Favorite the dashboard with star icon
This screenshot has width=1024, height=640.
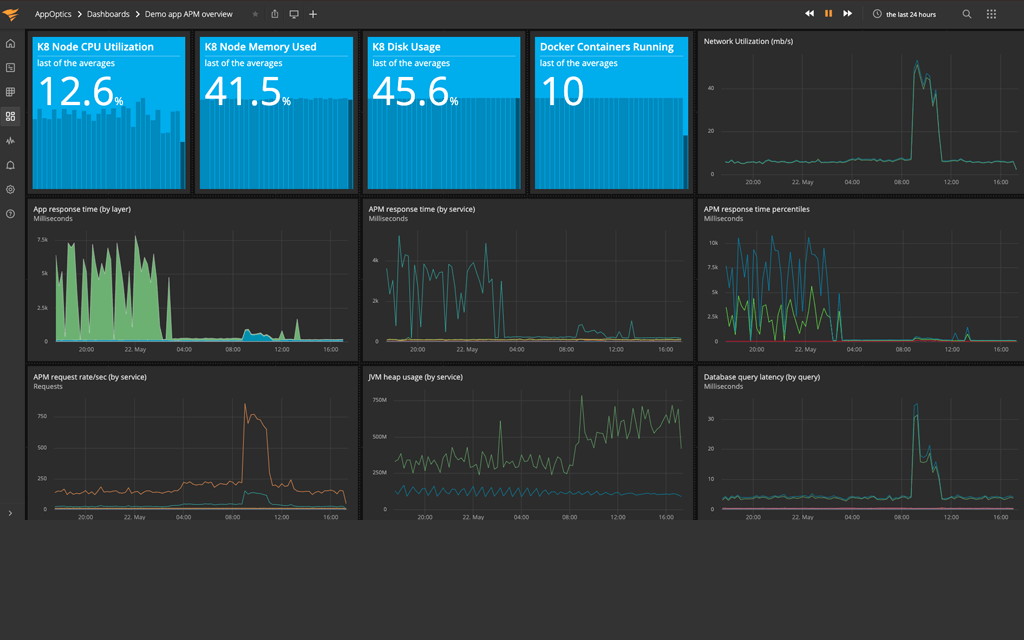pyautogui.click(x=255, y=14)
